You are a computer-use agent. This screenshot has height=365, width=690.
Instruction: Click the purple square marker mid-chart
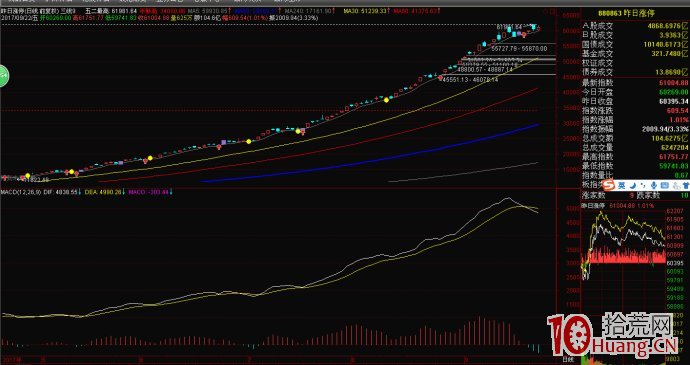coord(223,142)
